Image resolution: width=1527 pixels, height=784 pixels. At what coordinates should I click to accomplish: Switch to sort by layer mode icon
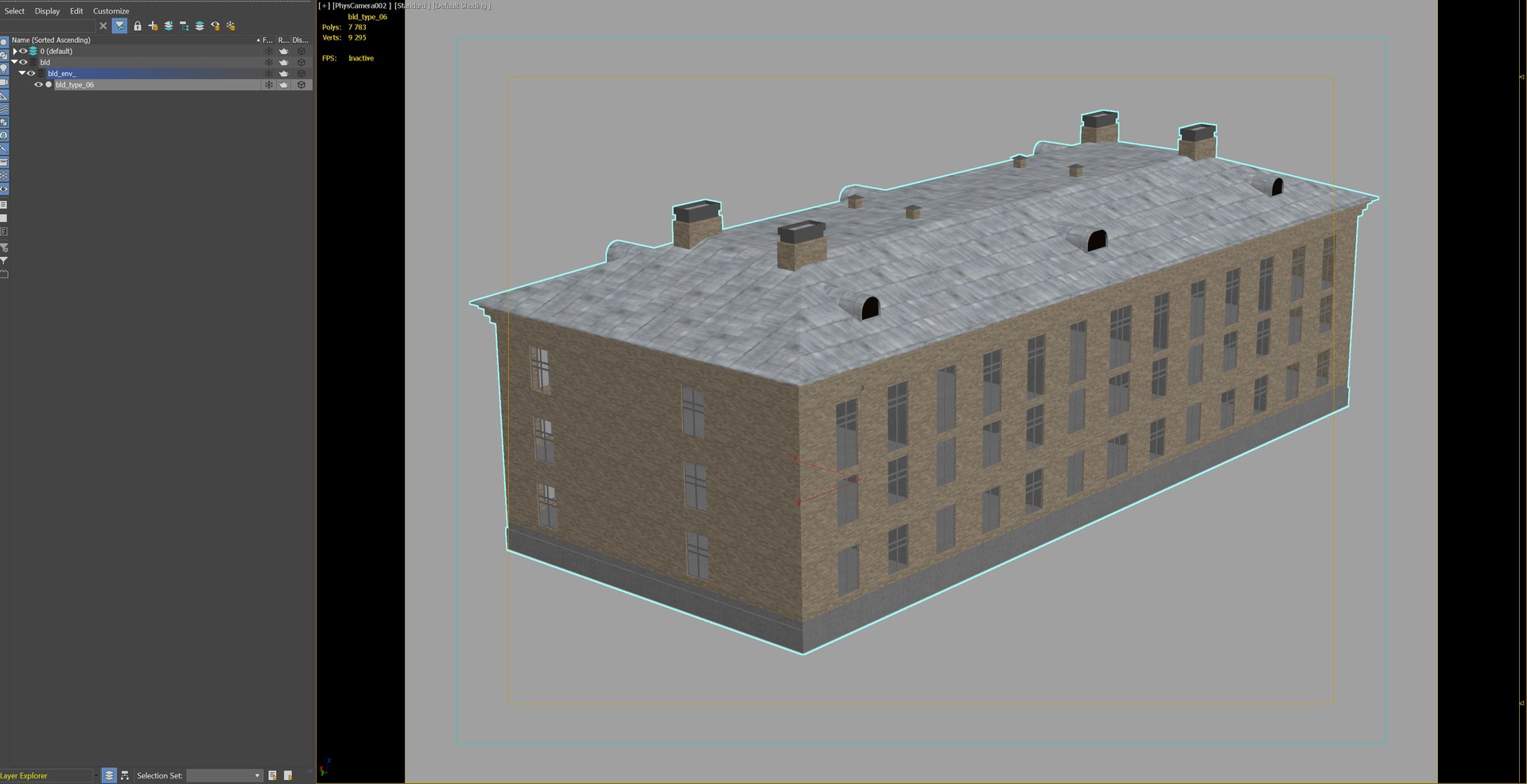[x=110, y=775]
